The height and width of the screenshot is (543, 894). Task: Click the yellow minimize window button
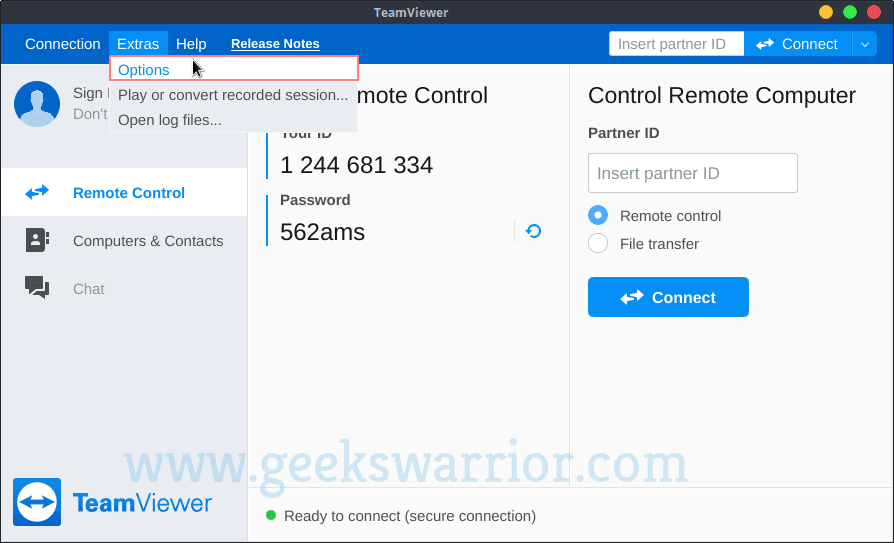[x=826, y=12]
